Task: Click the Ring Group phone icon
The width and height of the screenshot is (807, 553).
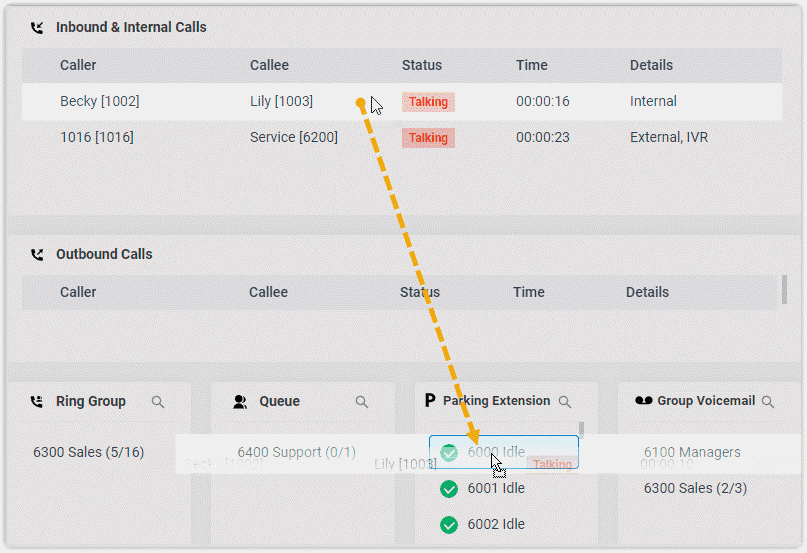Action: click(x=37, y=402)
